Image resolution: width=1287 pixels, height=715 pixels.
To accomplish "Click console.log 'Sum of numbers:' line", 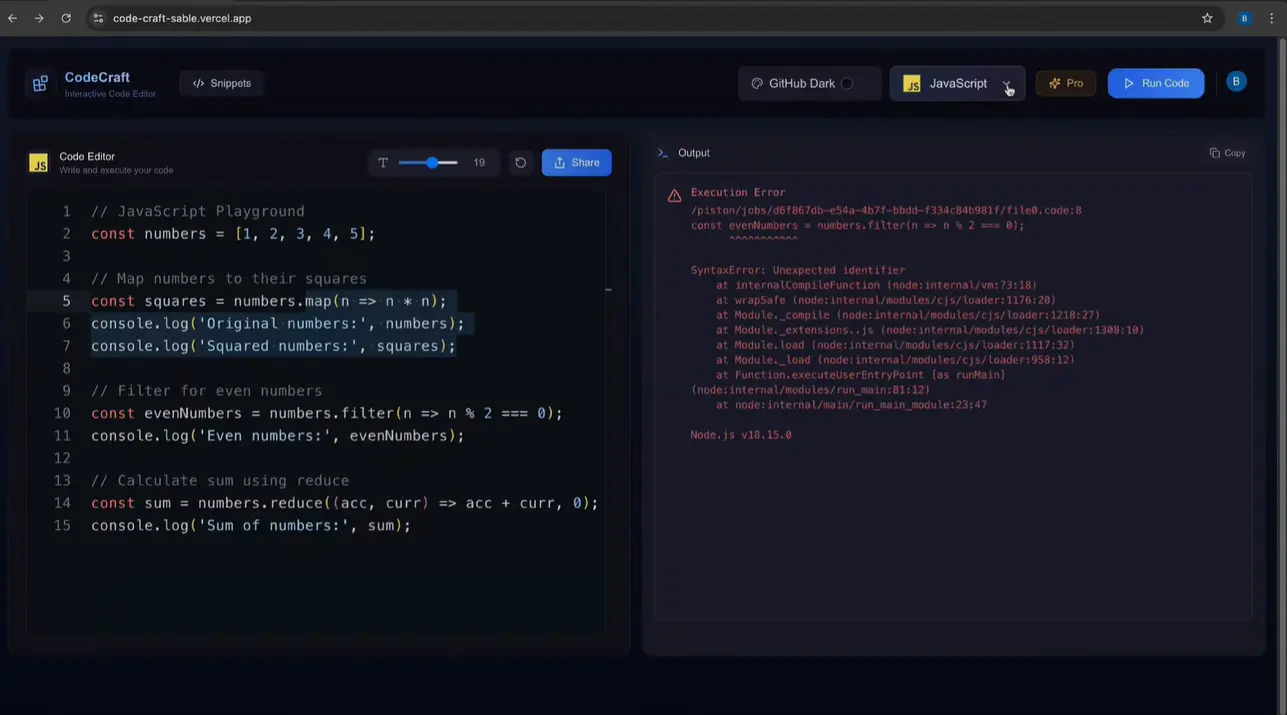I will [251, 526].
